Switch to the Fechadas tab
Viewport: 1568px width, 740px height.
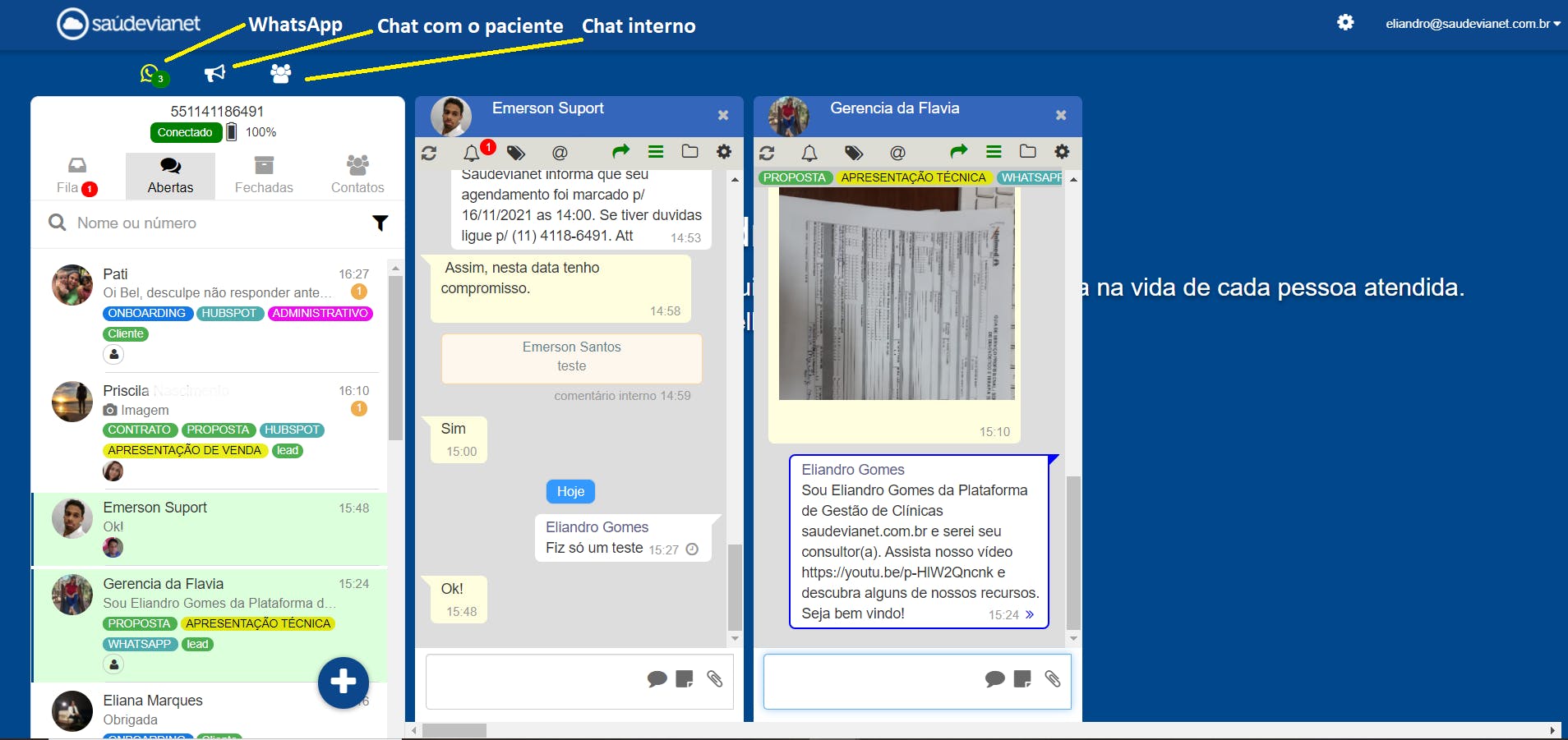pyautogui.click(x=264, y=176)
